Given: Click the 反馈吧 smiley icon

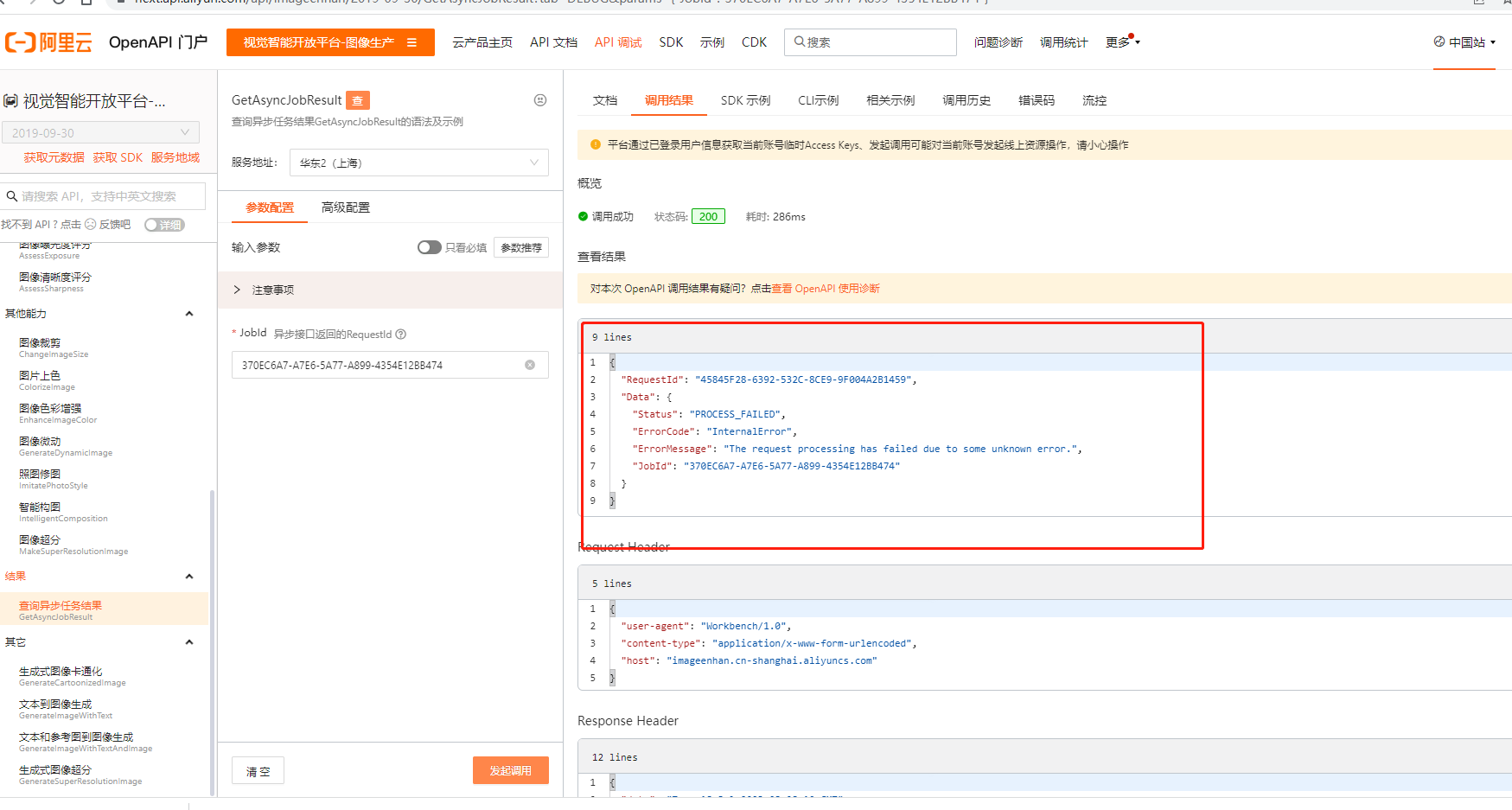Looking at the screenshot, I should [90, 224].
